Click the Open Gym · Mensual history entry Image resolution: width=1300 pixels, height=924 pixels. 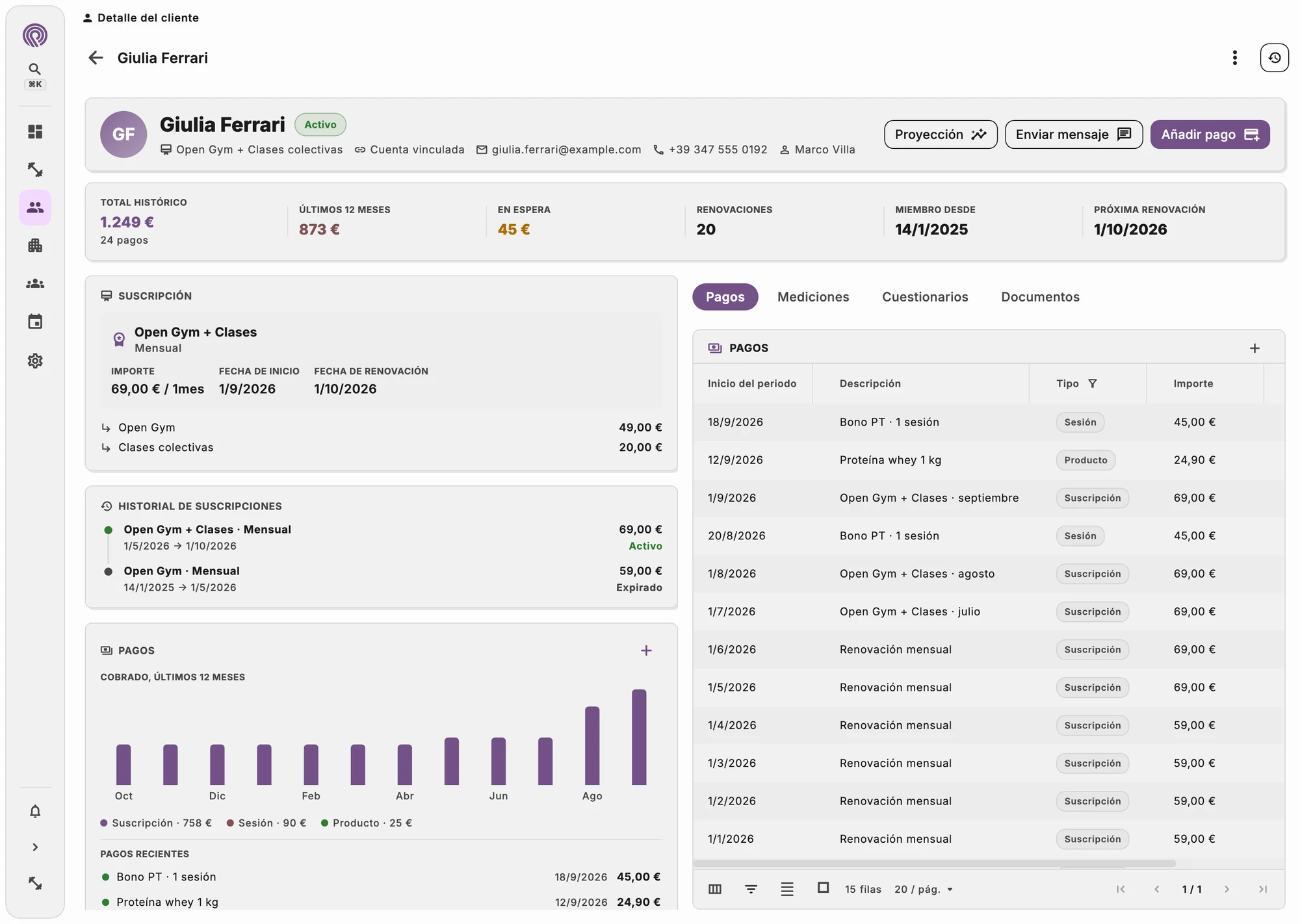click(382, 579)
